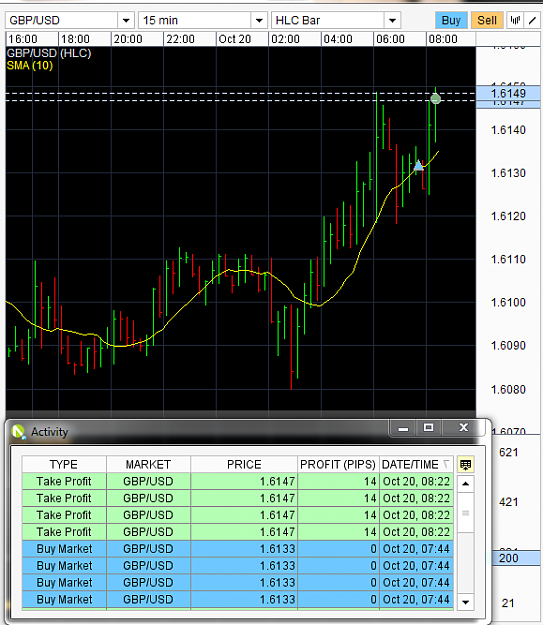The height and width of the screenshot is (625, 543).
Task: Click the 22:00 time axis label
Action: pyautogui.click(x=180, y=39)
